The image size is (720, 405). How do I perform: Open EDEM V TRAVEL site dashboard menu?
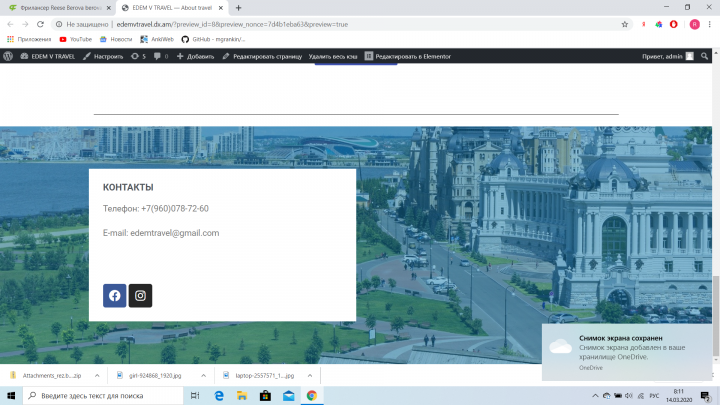pos(47,56)
